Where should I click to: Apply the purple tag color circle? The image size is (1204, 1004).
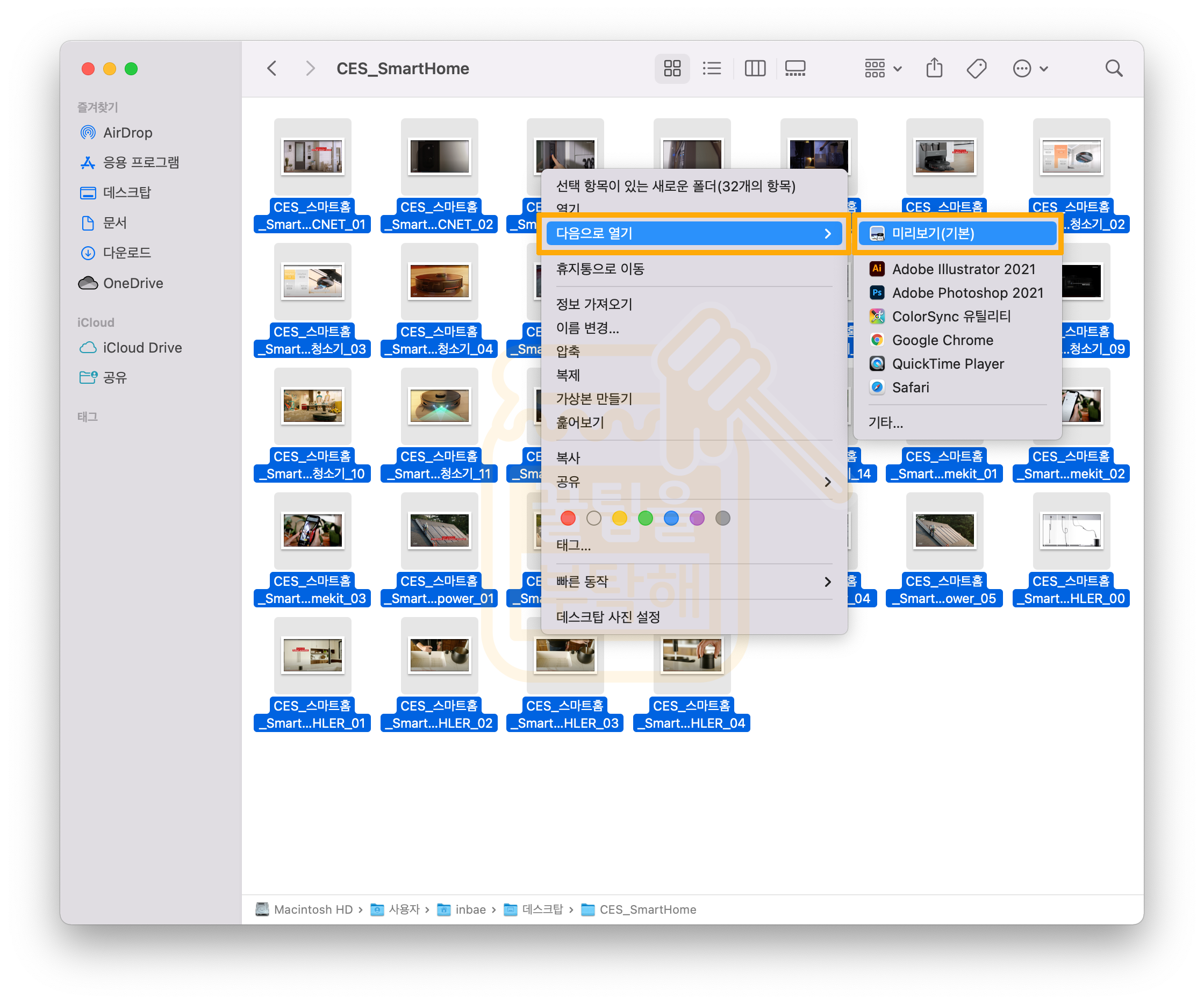(x=697, y=518)
